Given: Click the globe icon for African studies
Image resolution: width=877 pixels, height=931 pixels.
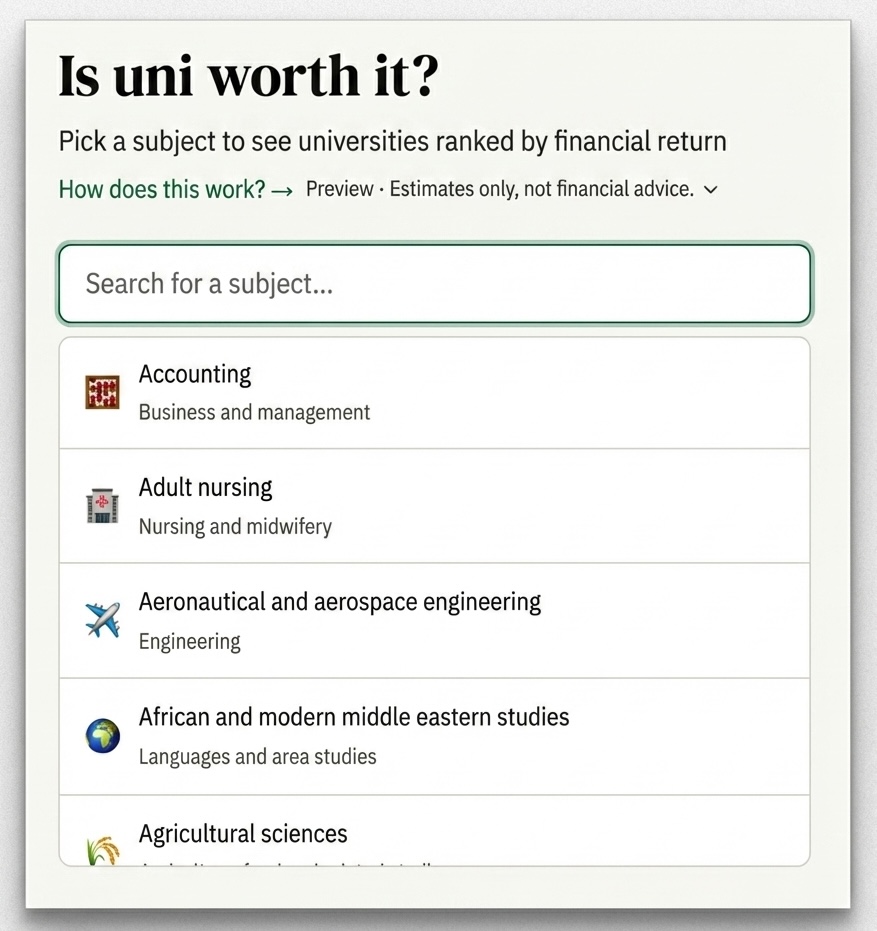Looking at the screenshot, I should (101, 735).
